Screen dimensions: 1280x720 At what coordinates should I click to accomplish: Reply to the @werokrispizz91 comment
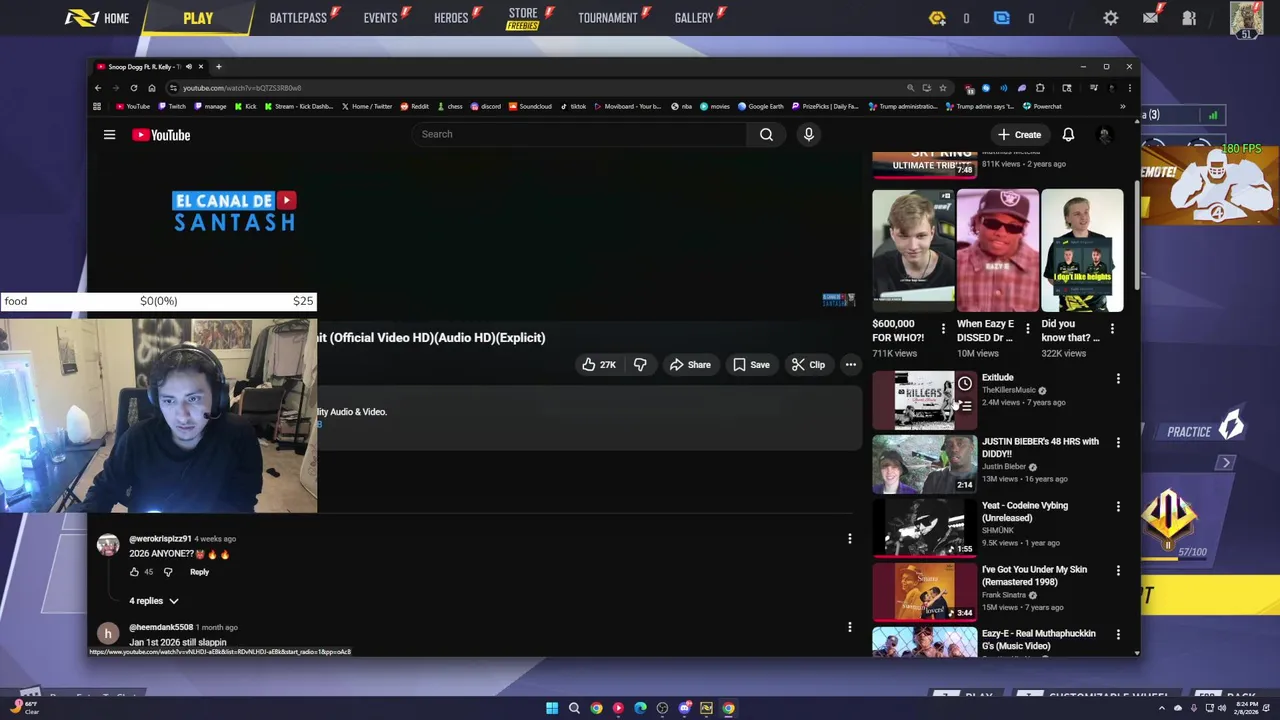pyautogui.click(x=199, y=572)
